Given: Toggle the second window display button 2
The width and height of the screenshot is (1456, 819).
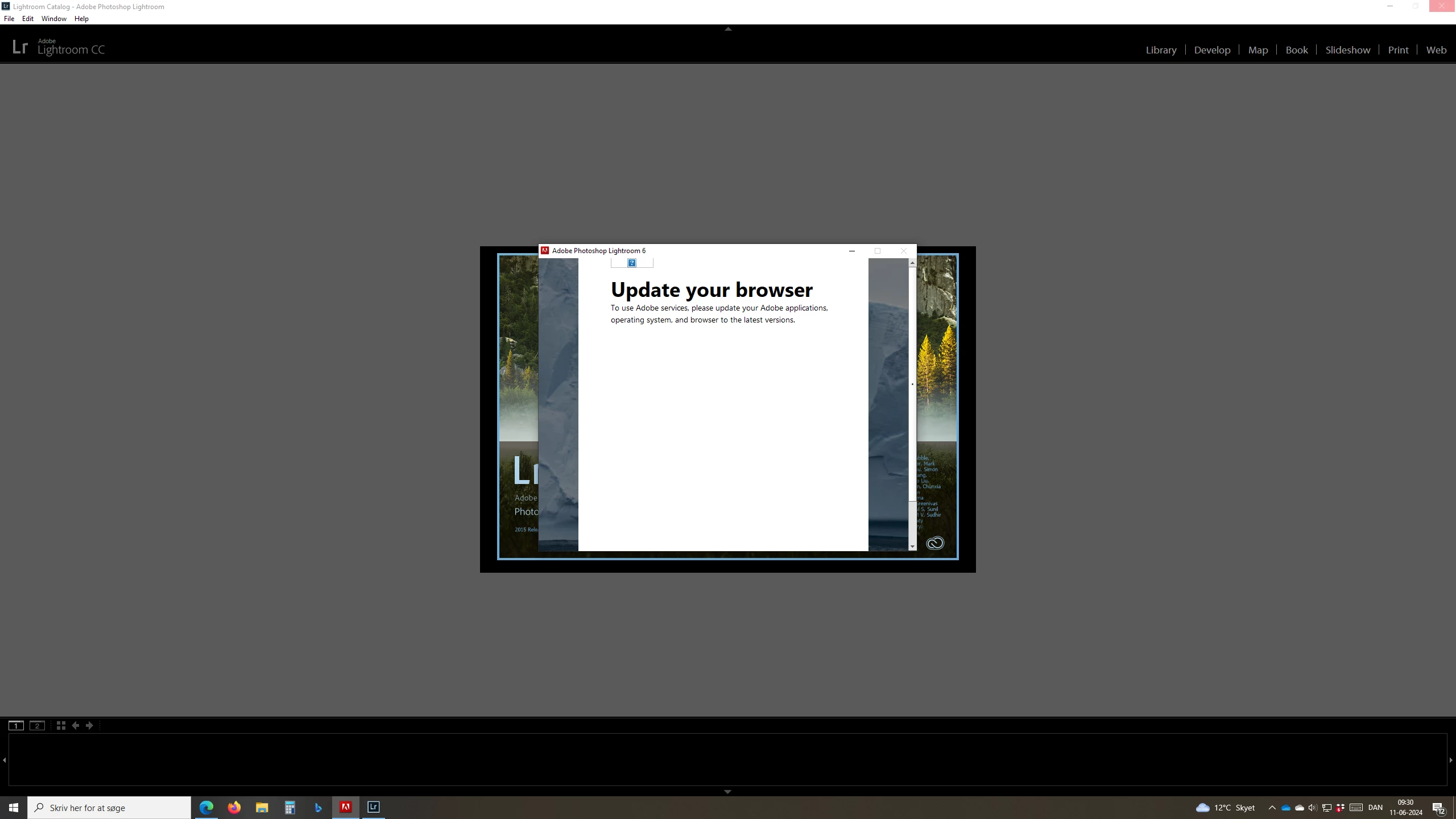Looking at the screenshot, I should click(37, 725).
